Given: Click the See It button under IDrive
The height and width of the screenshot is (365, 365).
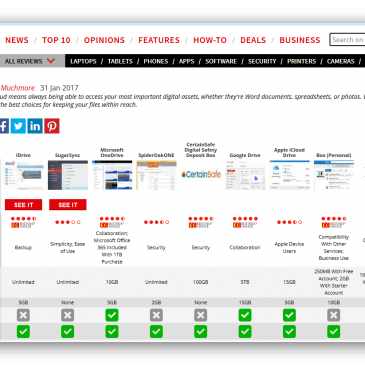Looking at the screenshot, I should point(23,205).
